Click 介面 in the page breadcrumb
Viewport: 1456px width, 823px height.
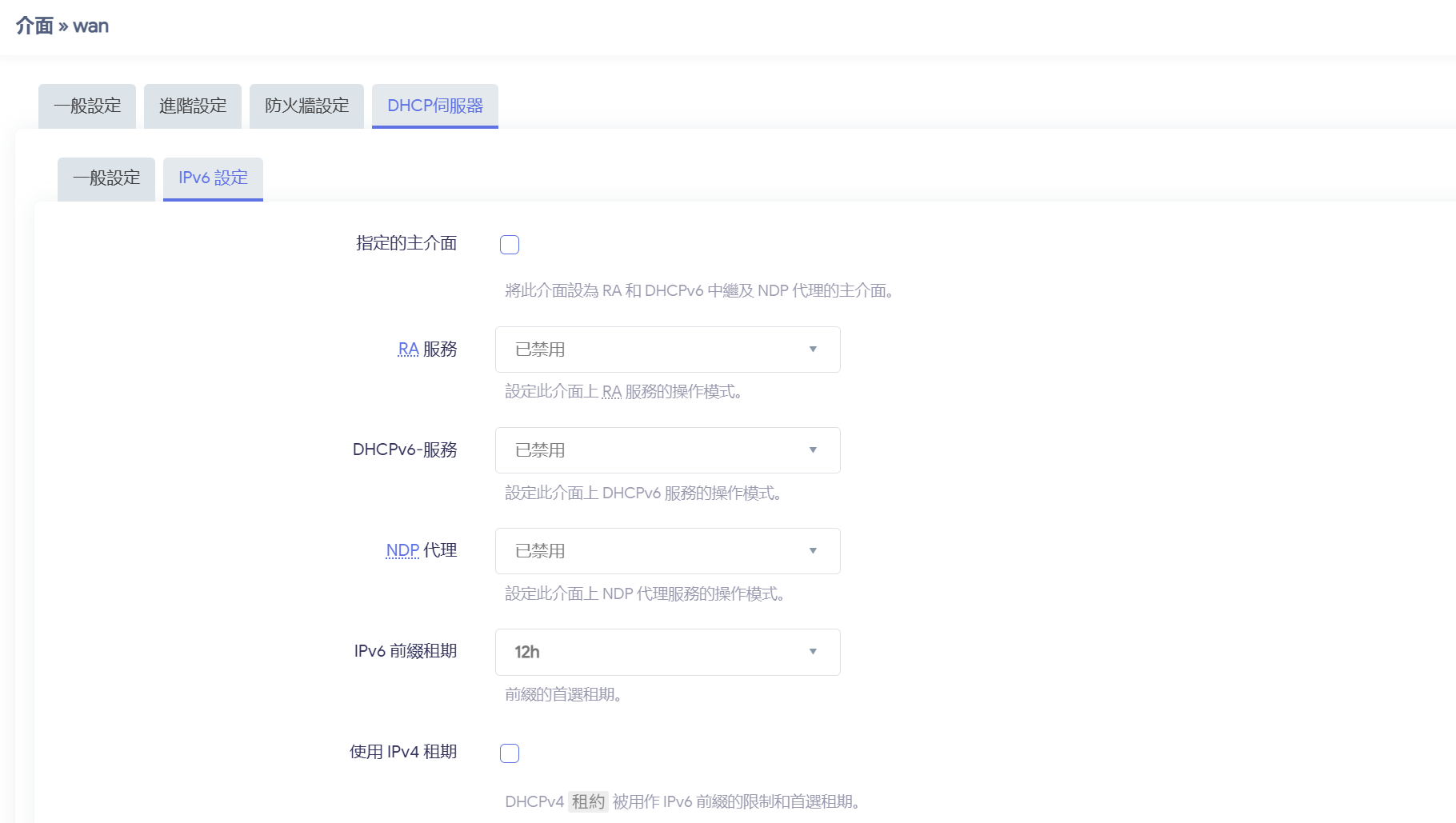point(34,26)
